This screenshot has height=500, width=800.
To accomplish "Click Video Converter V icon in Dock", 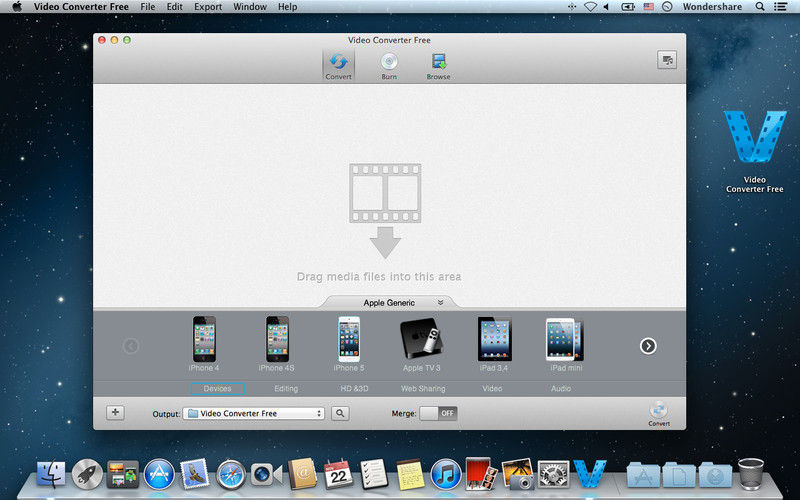I will pyautogui.click(x=590, y=473).
